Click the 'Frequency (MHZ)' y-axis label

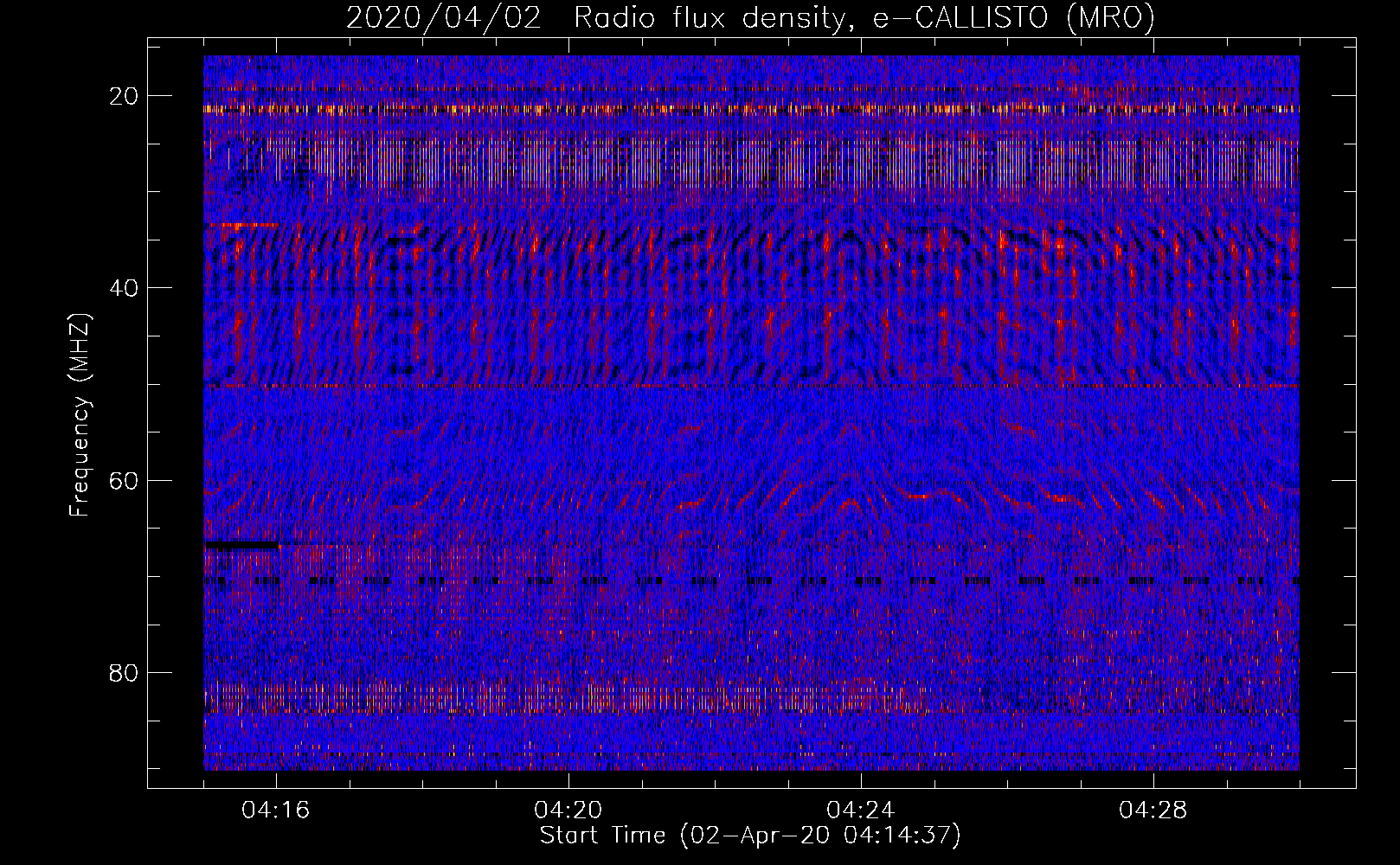pyautogui.click(x=80, y=415)
